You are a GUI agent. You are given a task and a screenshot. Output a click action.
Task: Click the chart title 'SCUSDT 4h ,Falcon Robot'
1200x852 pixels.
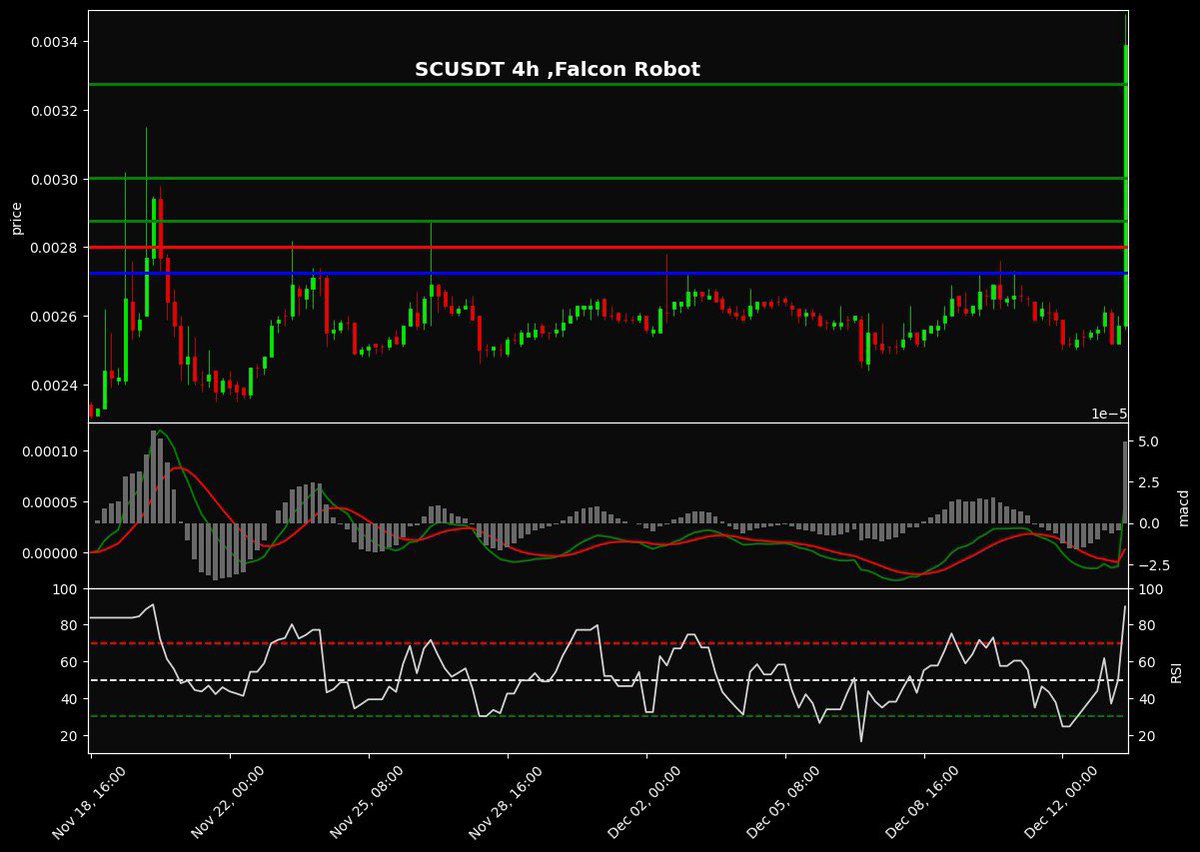point(557,69)
